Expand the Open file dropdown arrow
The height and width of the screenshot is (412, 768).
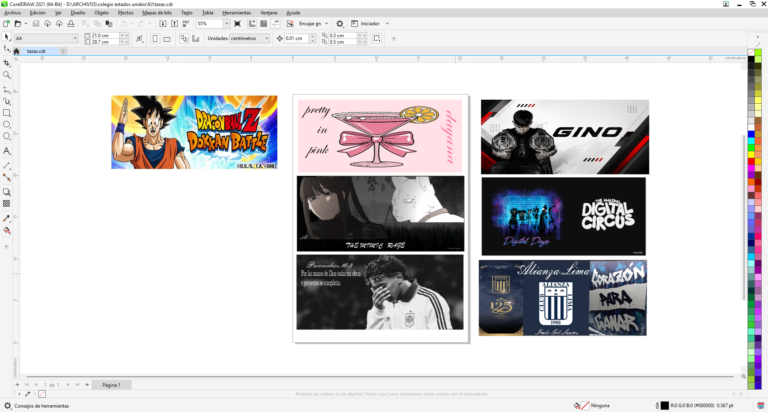click(26, 24)
